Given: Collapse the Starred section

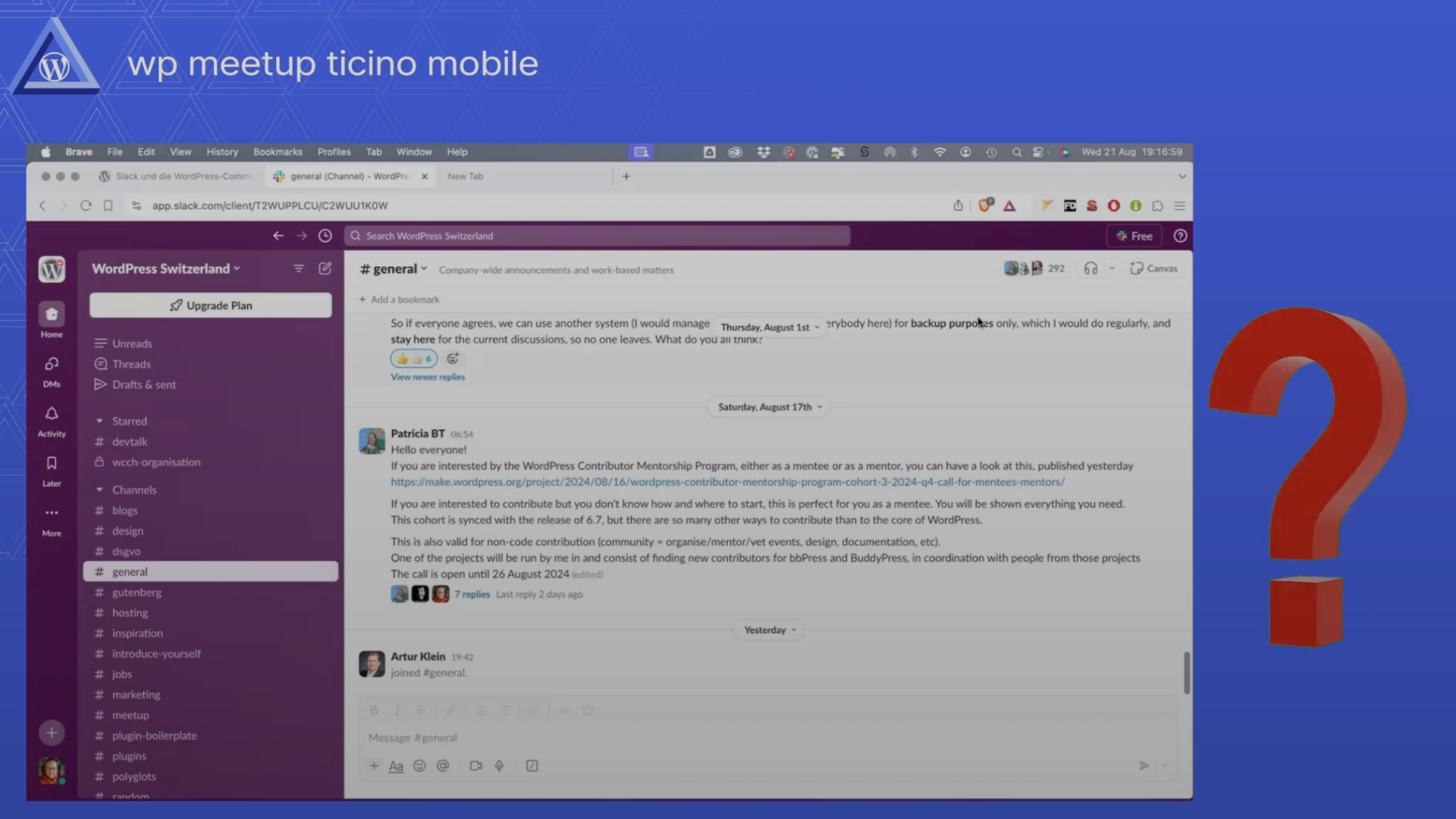Looking at the screenshot, I should [x=99, y=421].
